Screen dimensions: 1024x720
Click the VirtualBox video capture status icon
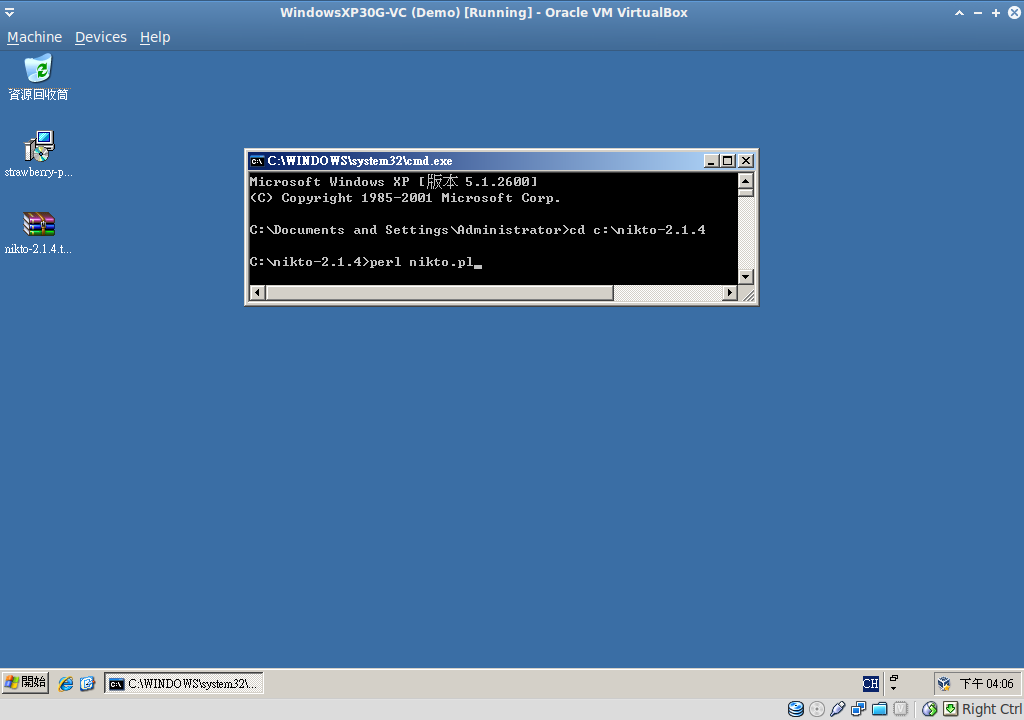(901, 709)
